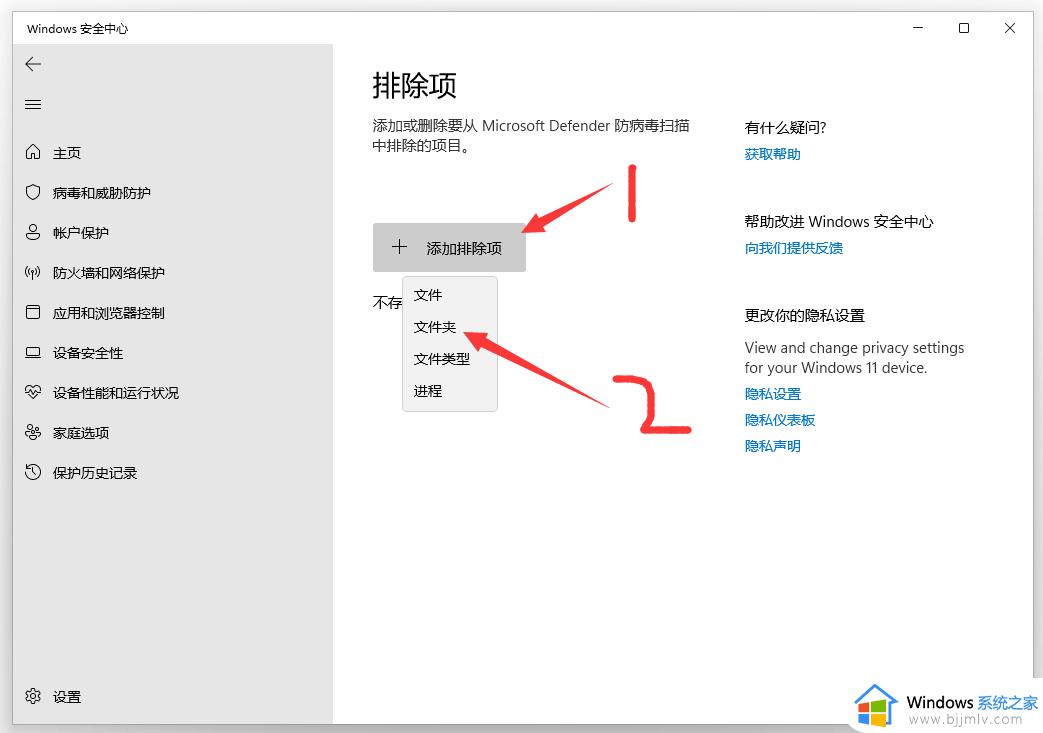Minimize the Windows 安全中心 window
This screenshot has height=733, width=1043.
pos(918,28)
